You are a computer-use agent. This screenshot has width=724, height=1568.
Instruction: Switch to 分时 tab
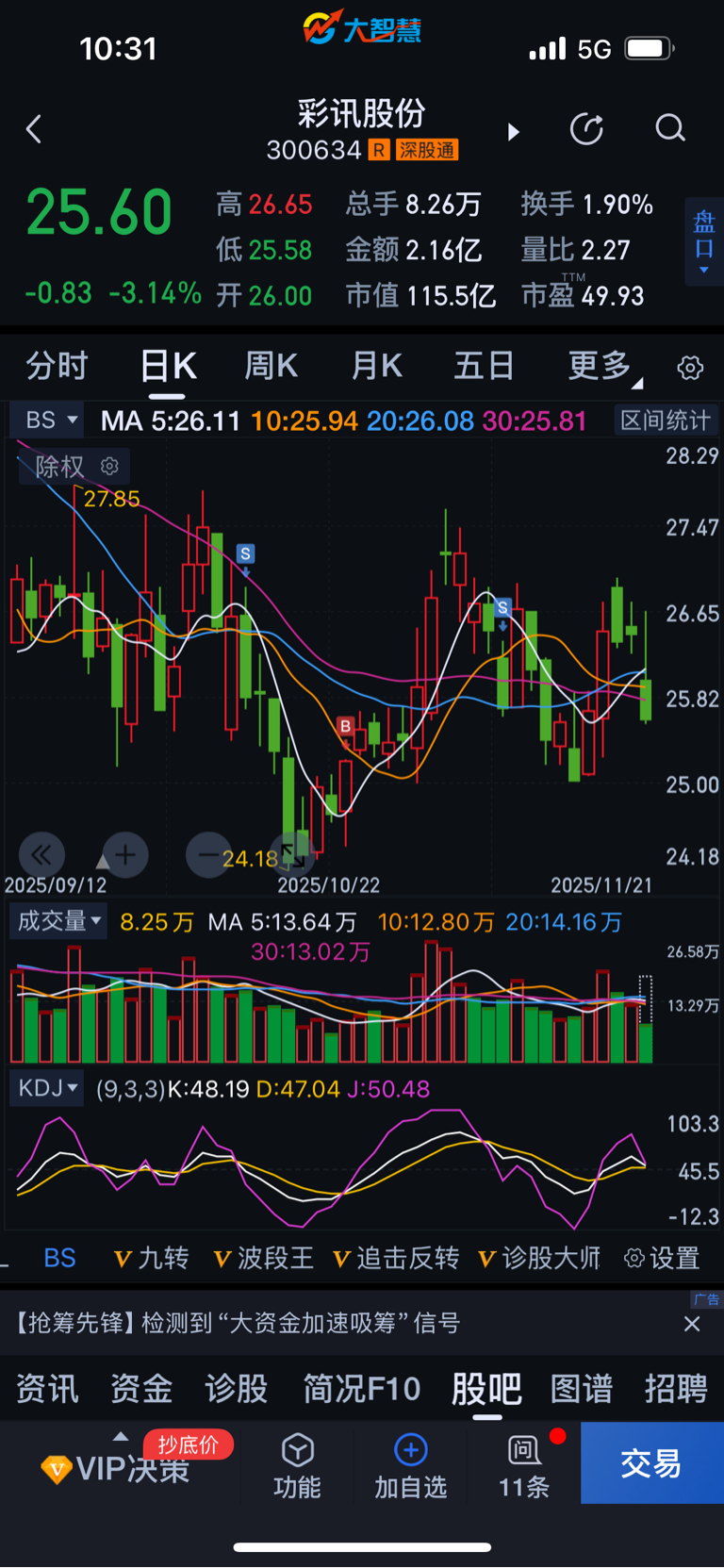[57, 366]
